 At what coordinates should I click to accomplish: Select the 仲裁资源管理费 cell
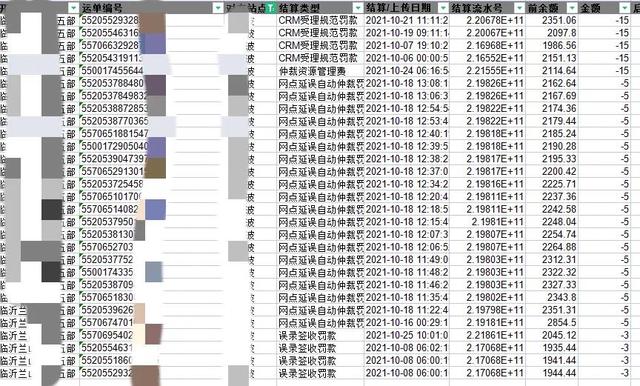point(320,71)
